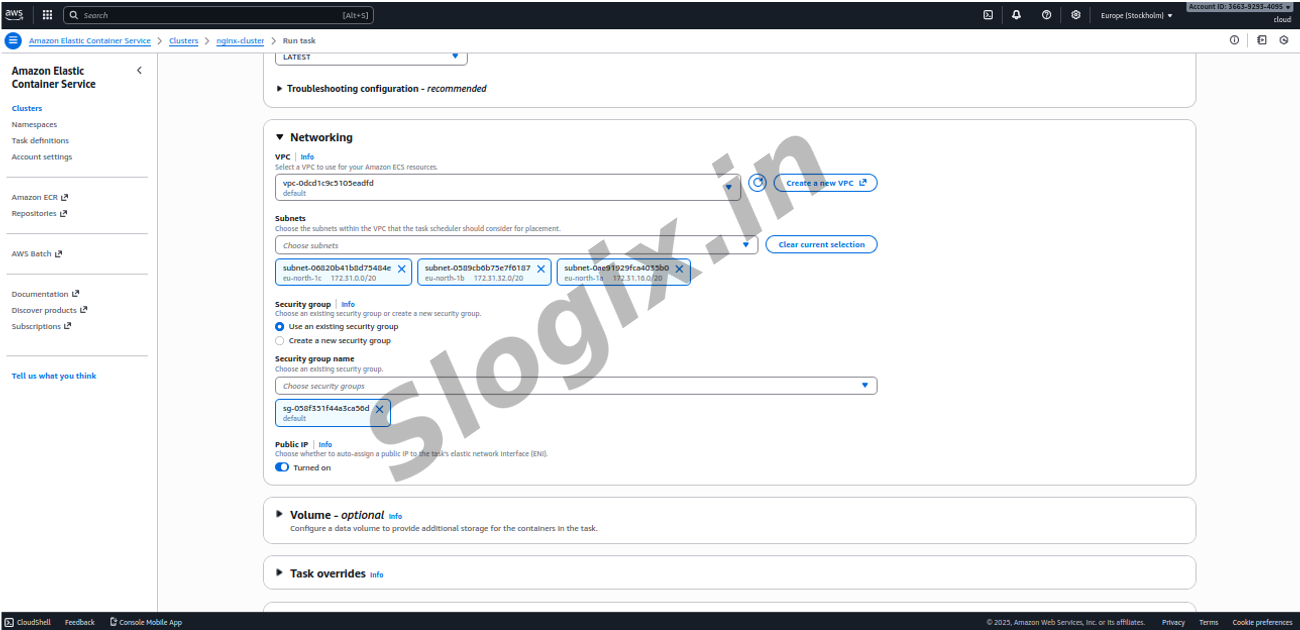
Task: Remove the default security group sg-058f351f44a3ca56d
Action: 379,409
